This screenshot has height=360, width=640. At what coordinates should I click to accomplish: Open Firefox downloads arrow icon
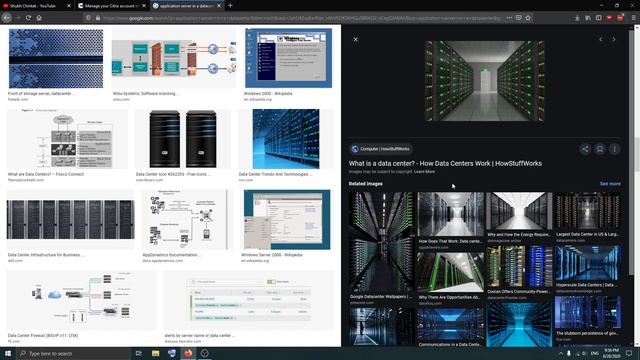click(577, 18)
